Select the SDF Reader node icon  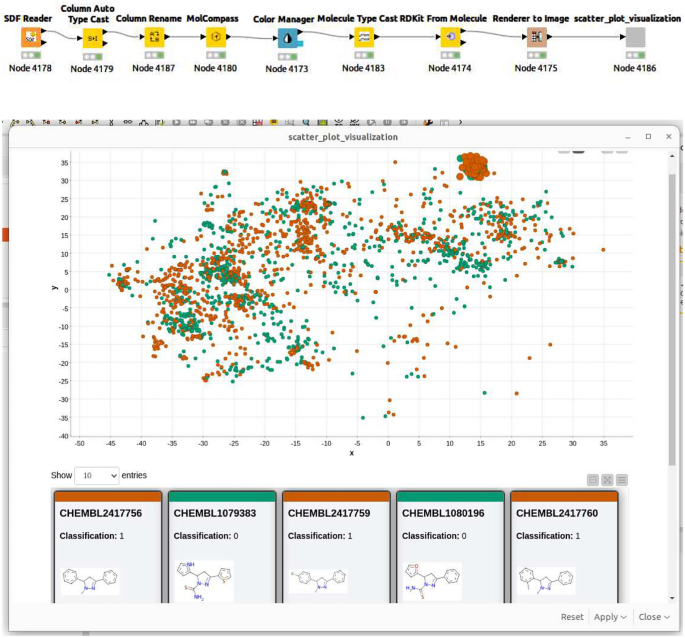click(x=33, y=38)
